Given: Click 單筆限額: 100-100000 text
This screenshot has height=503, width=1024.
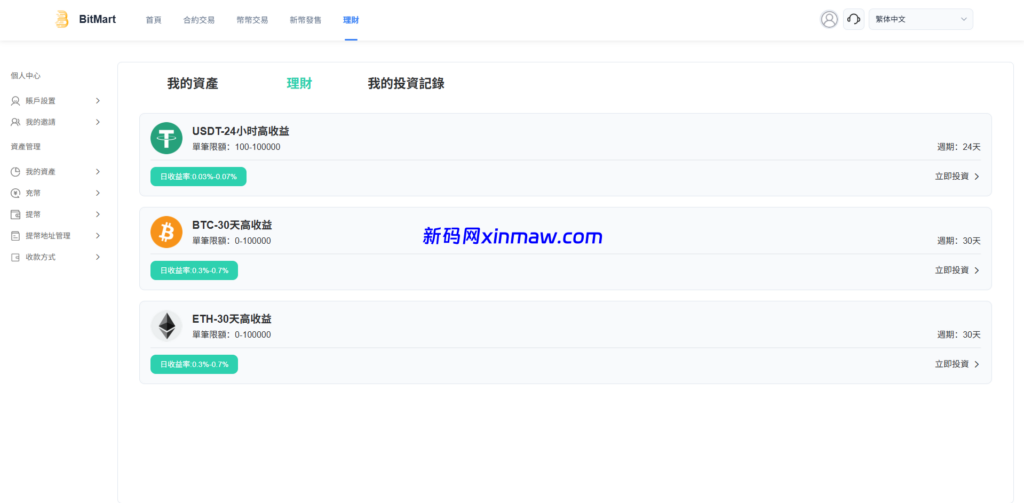Looking at the screenshot, I should click(x=236, y=147).
